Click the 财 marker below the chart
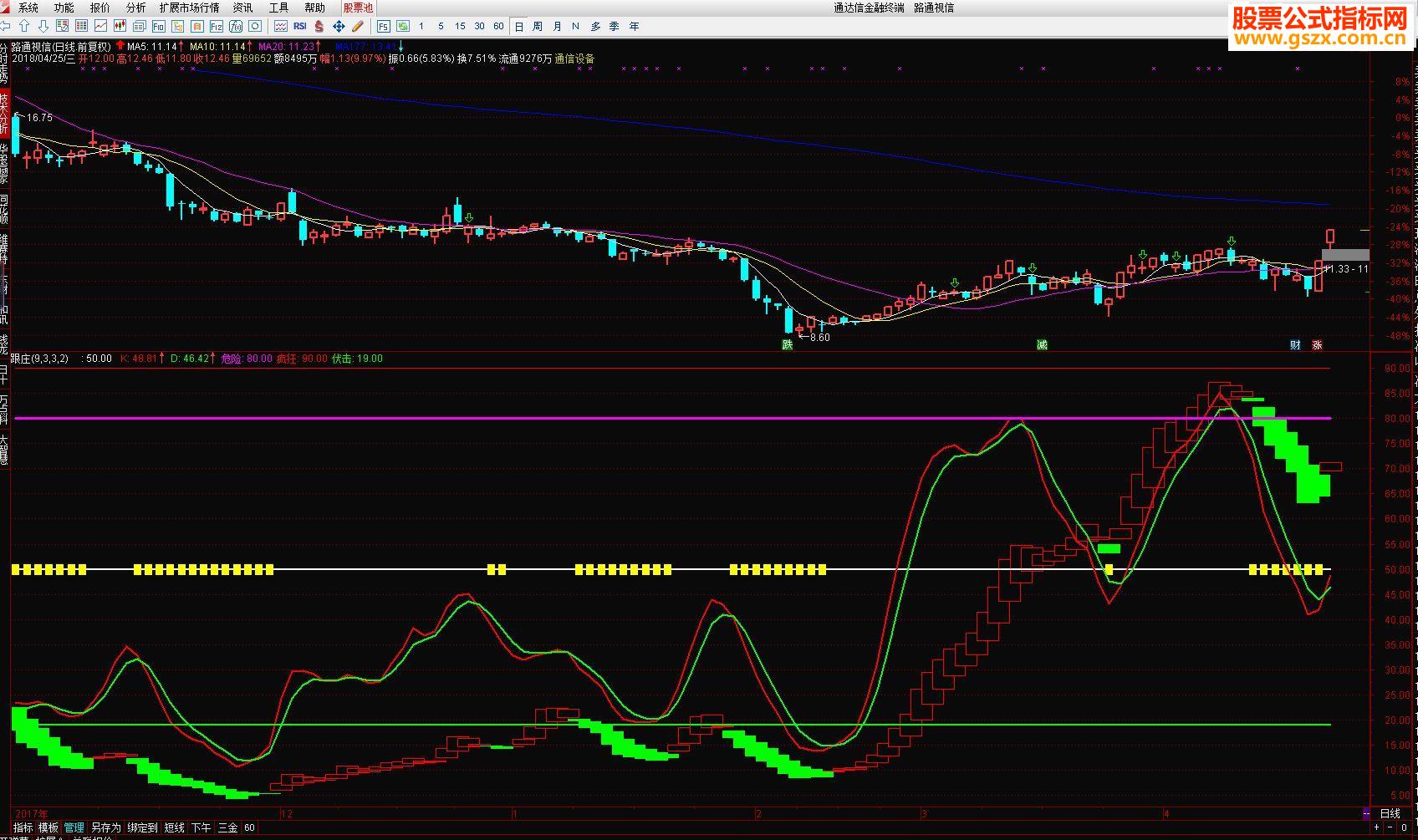The width and height of the screenshot is (1418, 840). click(1295, 344)
